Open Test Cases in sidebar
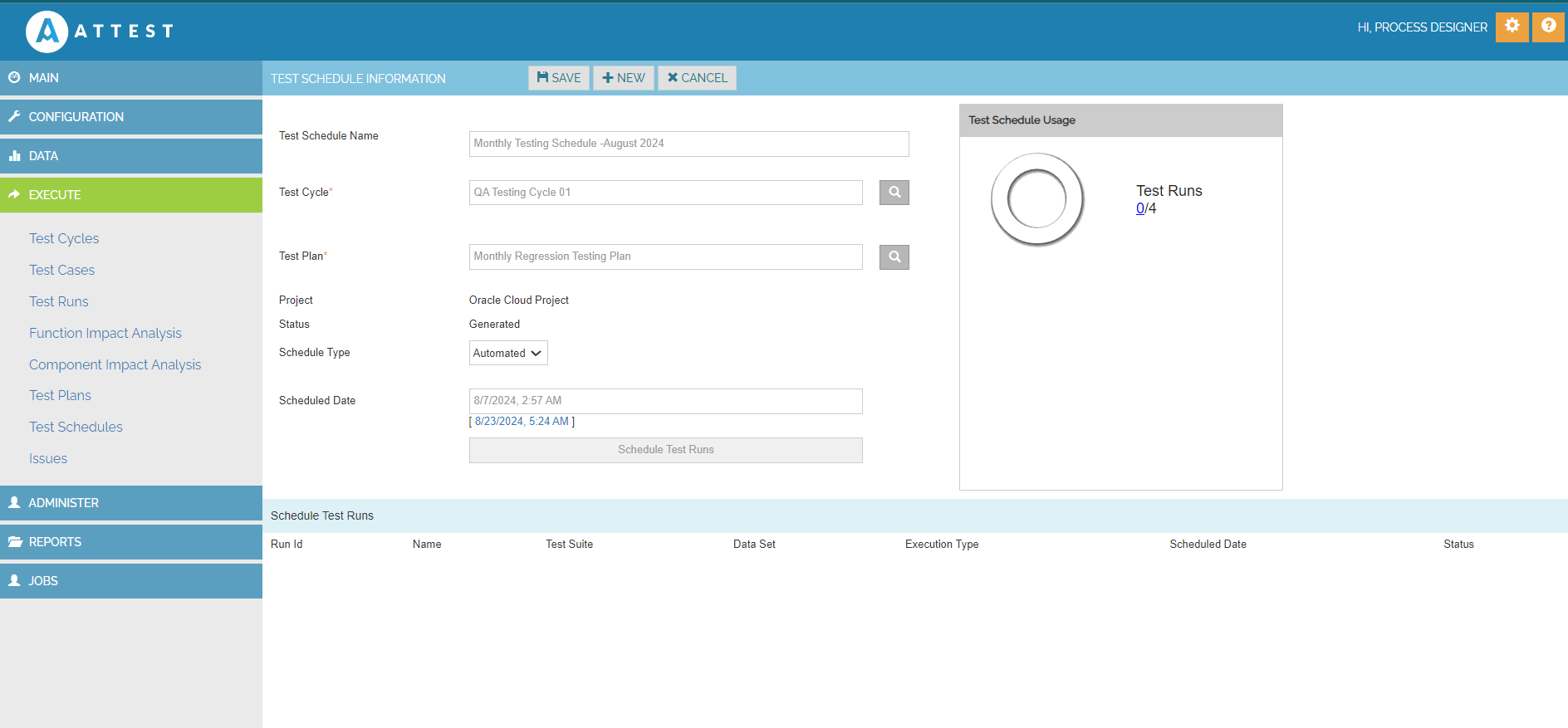This screenshot has width=1568, height=728. click(61, 270)
